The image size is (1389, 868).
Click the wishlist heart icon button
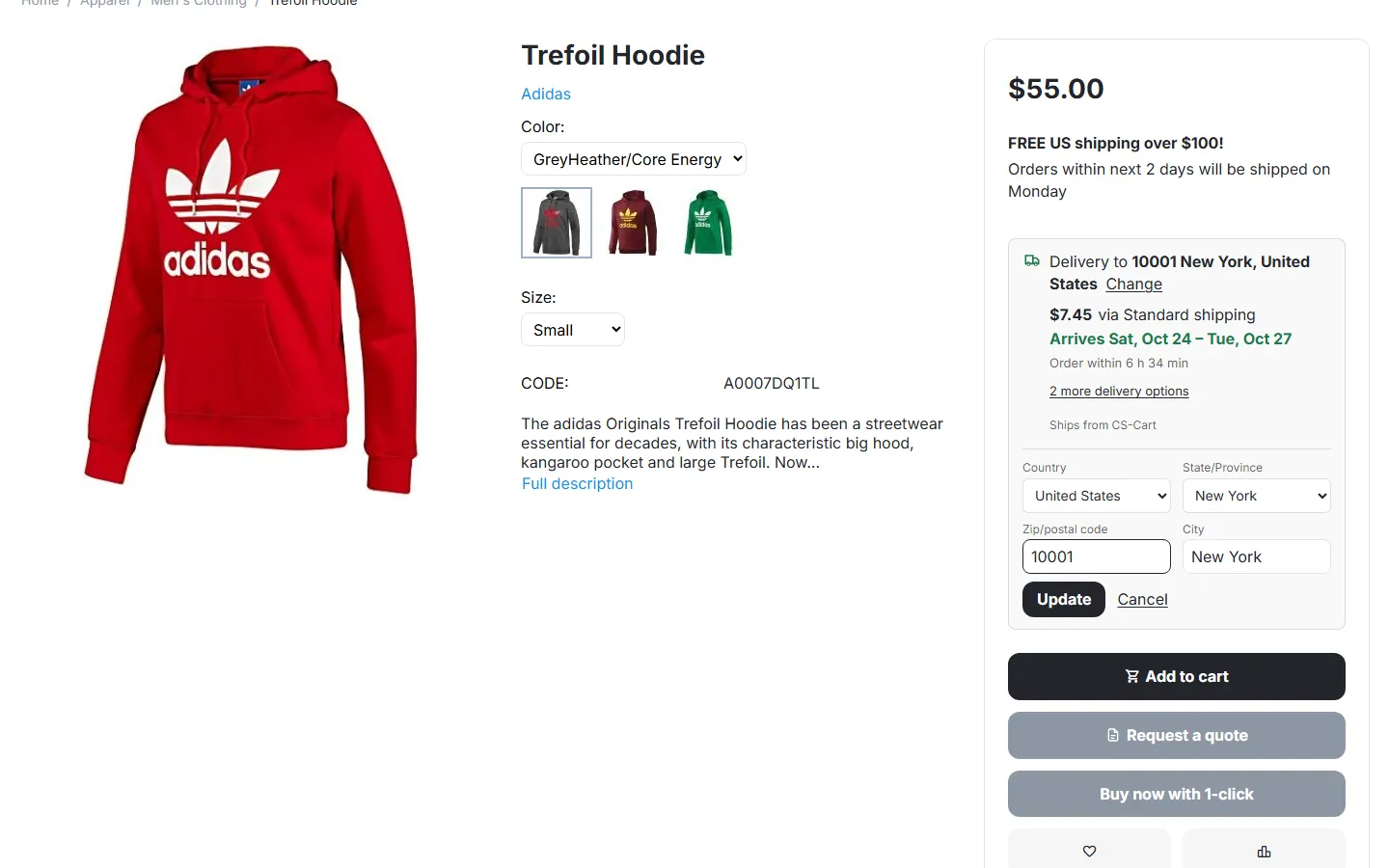(x=1089, y=850)
